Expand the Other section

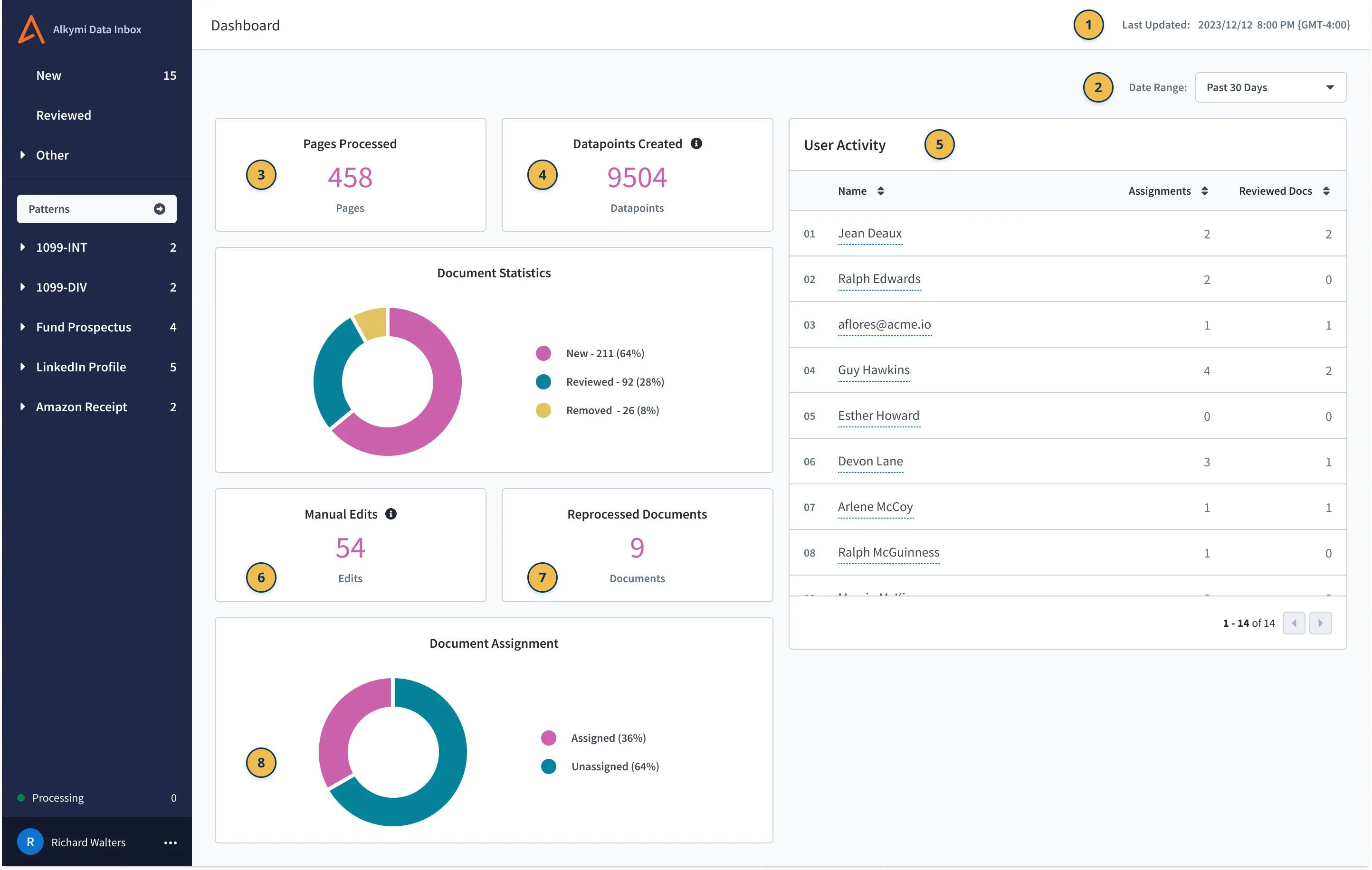click(x=22, y=155)
